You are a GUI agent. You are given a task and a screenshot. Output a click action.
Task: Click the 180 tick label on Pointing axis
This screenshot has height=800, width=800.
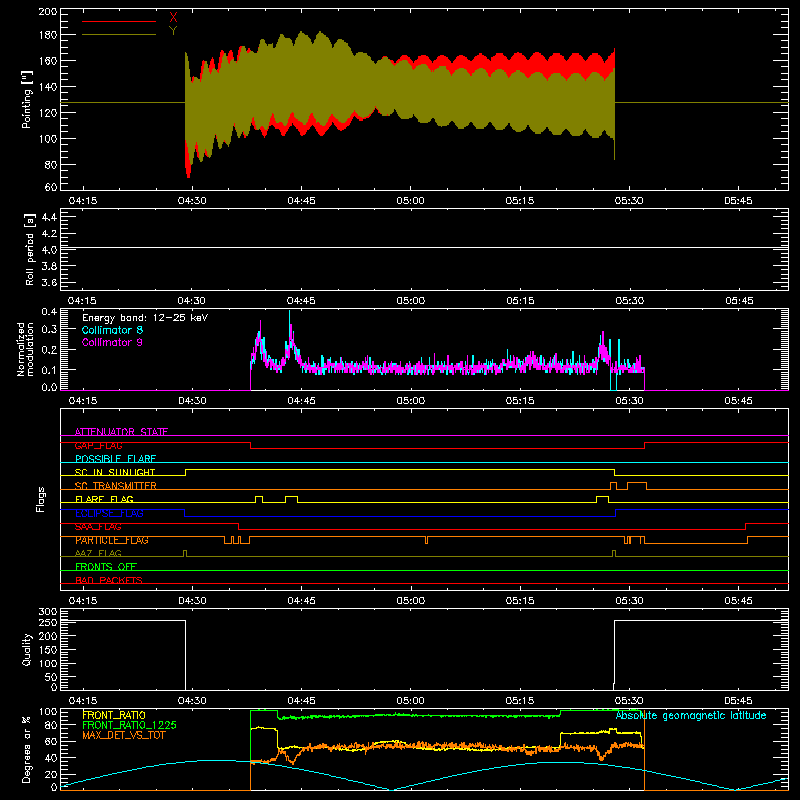48,35
